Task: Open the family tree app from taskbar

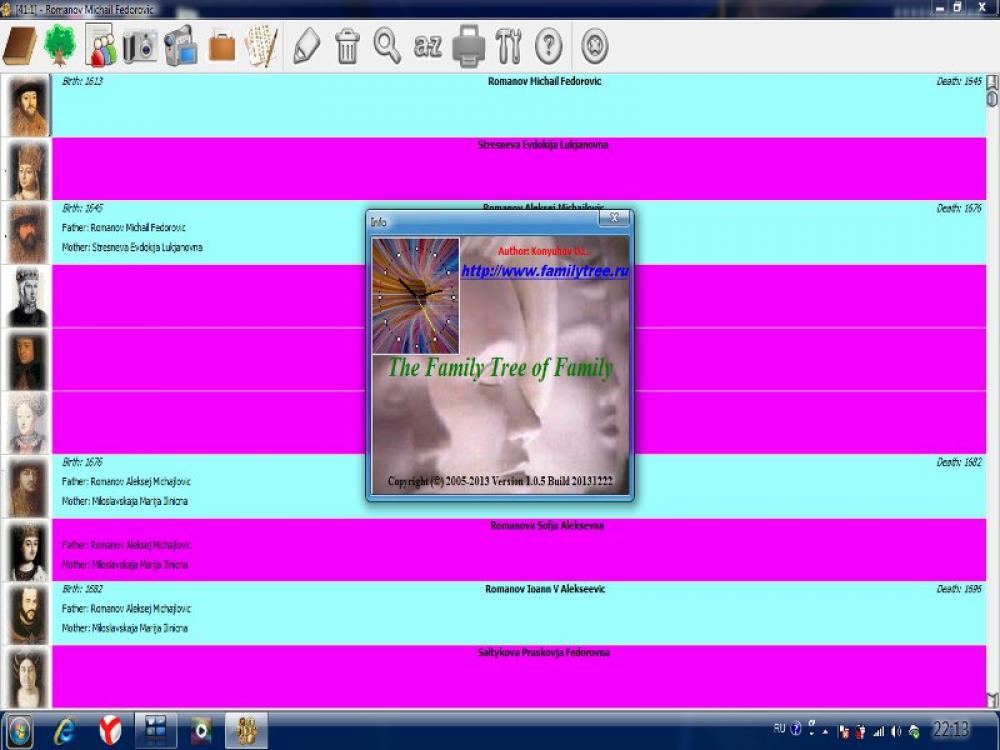Action: (245, 731)
